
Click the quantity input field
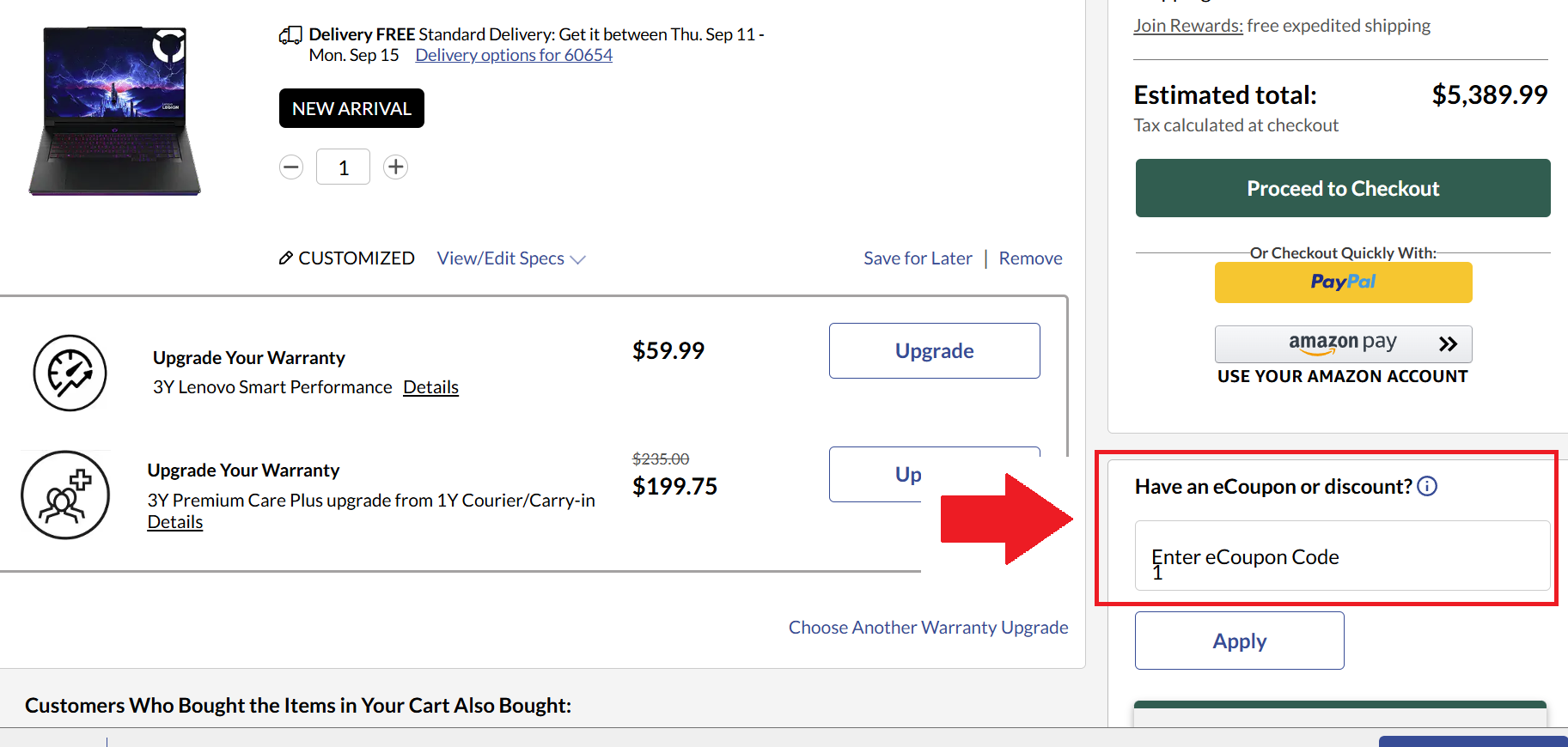tap(343, 167)
